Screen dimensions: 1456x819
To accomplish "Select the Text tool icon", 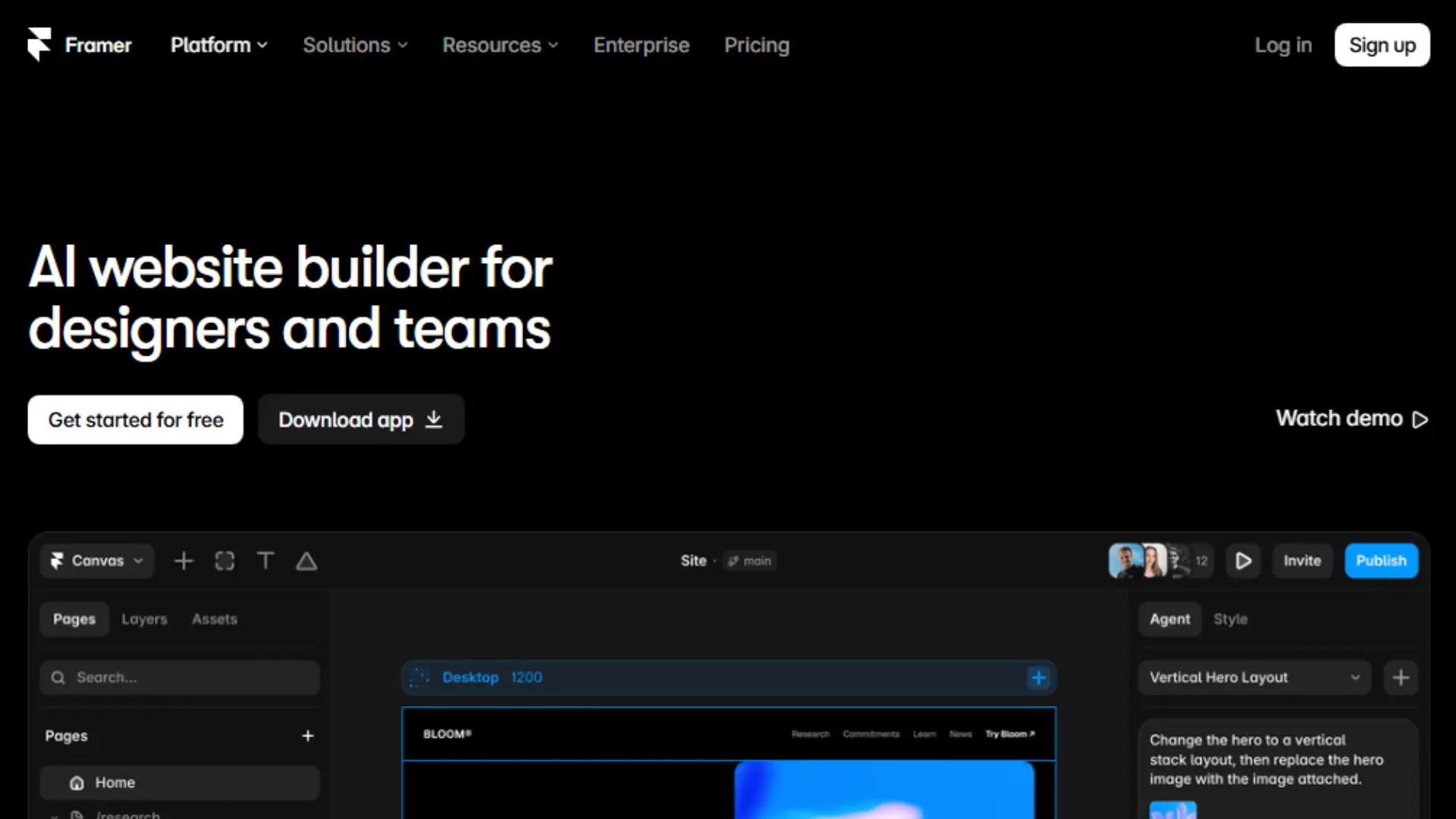I will click(265, 561).
